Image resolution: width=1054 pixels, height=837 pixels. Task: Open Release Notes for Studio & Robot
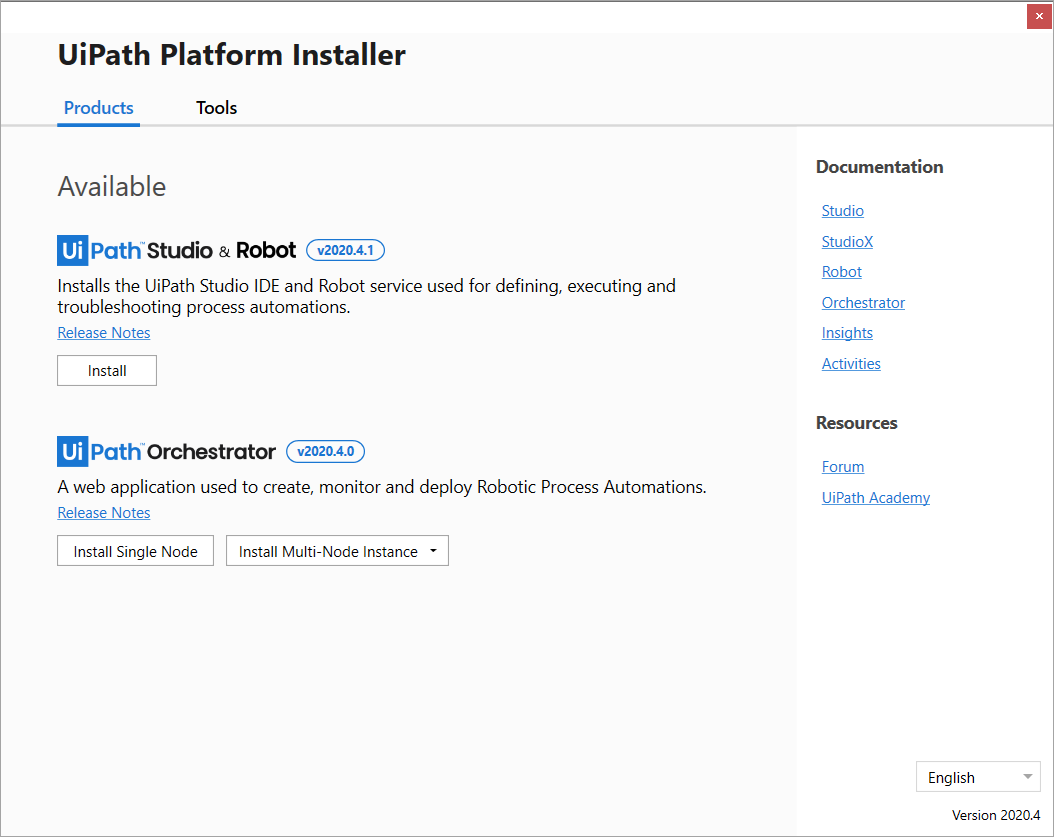coord(104,333)
